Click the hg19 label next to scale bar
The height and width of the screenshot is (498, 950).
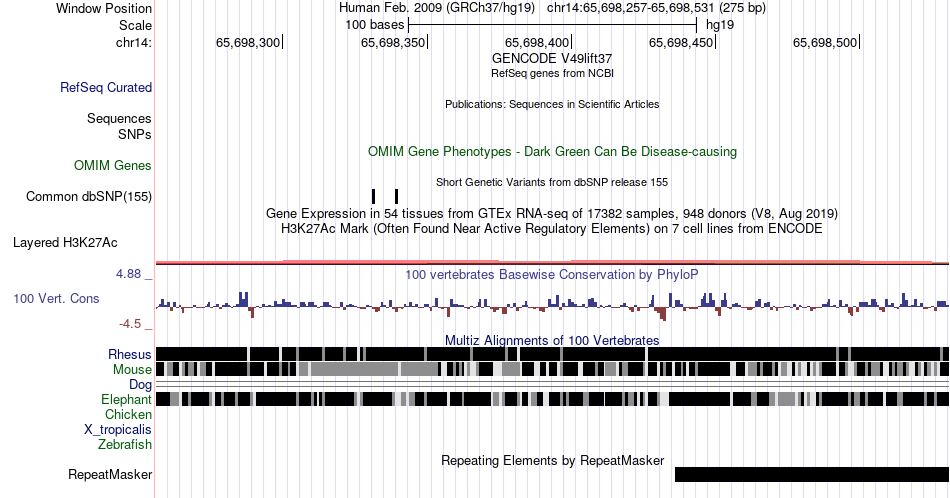point(720,25)
